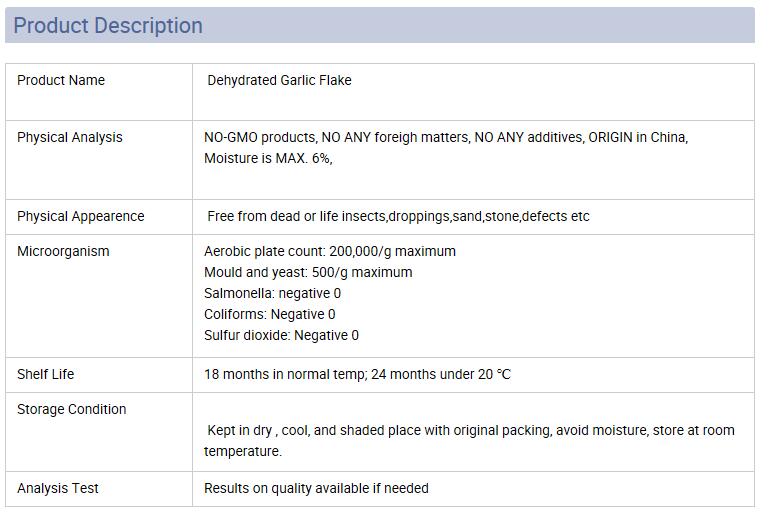Viewport: 769px width, 526px height.
Task: Click the Free from dead insects text
Action: coord(398,217)
